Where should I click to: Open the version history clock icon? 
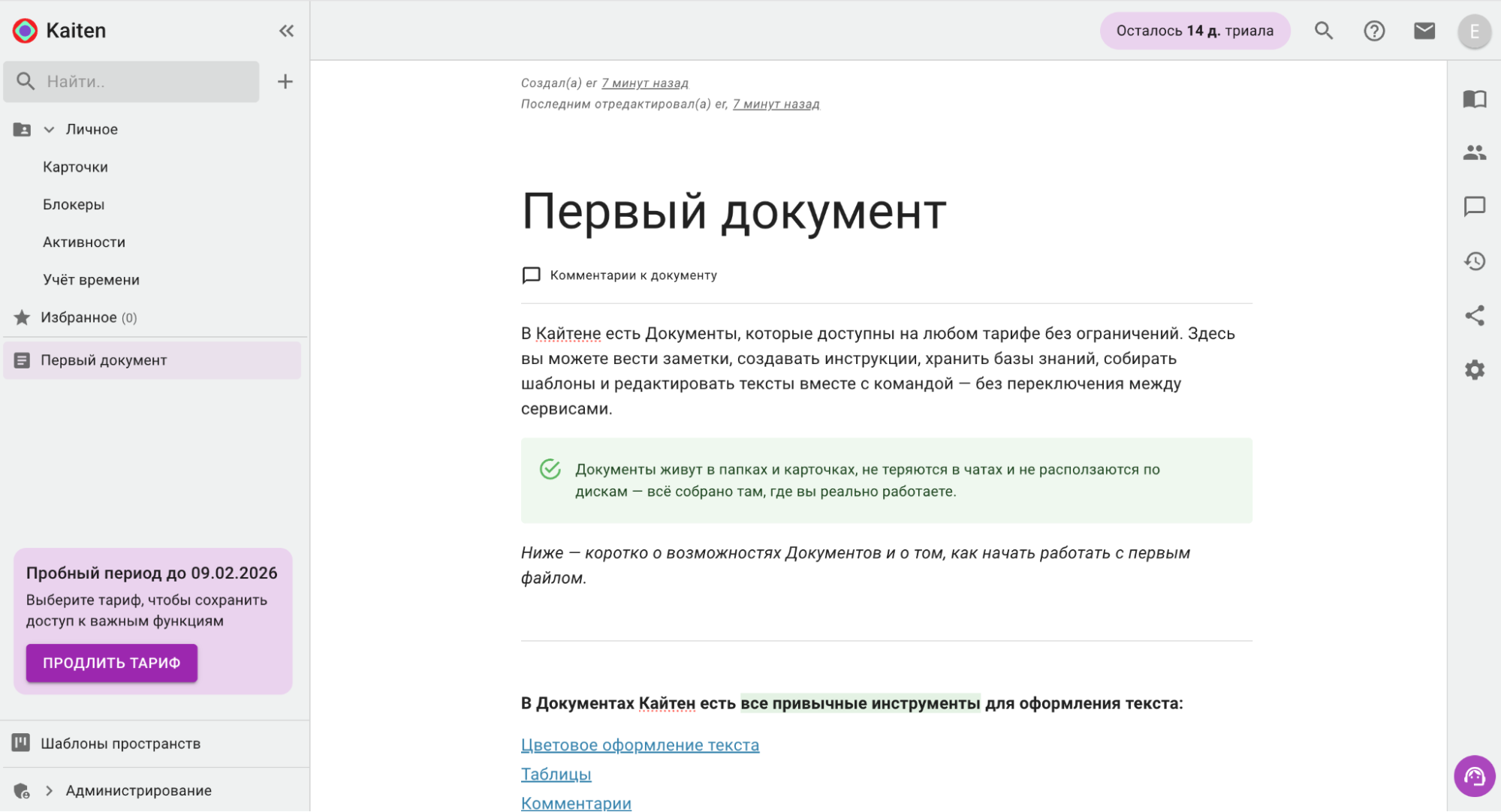[1475, 261]
